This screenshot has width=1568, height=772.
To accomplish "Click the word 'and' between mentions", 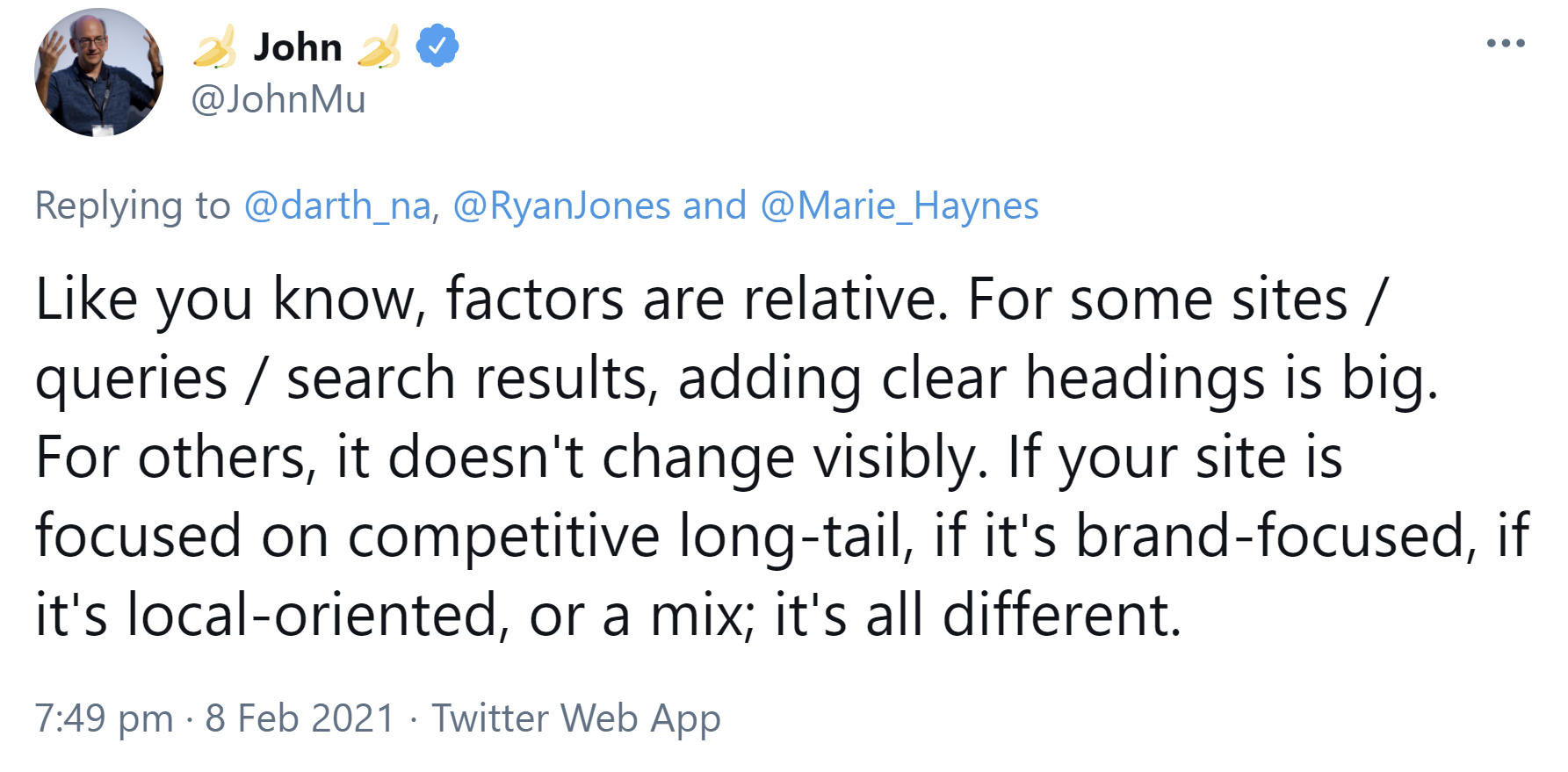I will [x=715, y=206].
